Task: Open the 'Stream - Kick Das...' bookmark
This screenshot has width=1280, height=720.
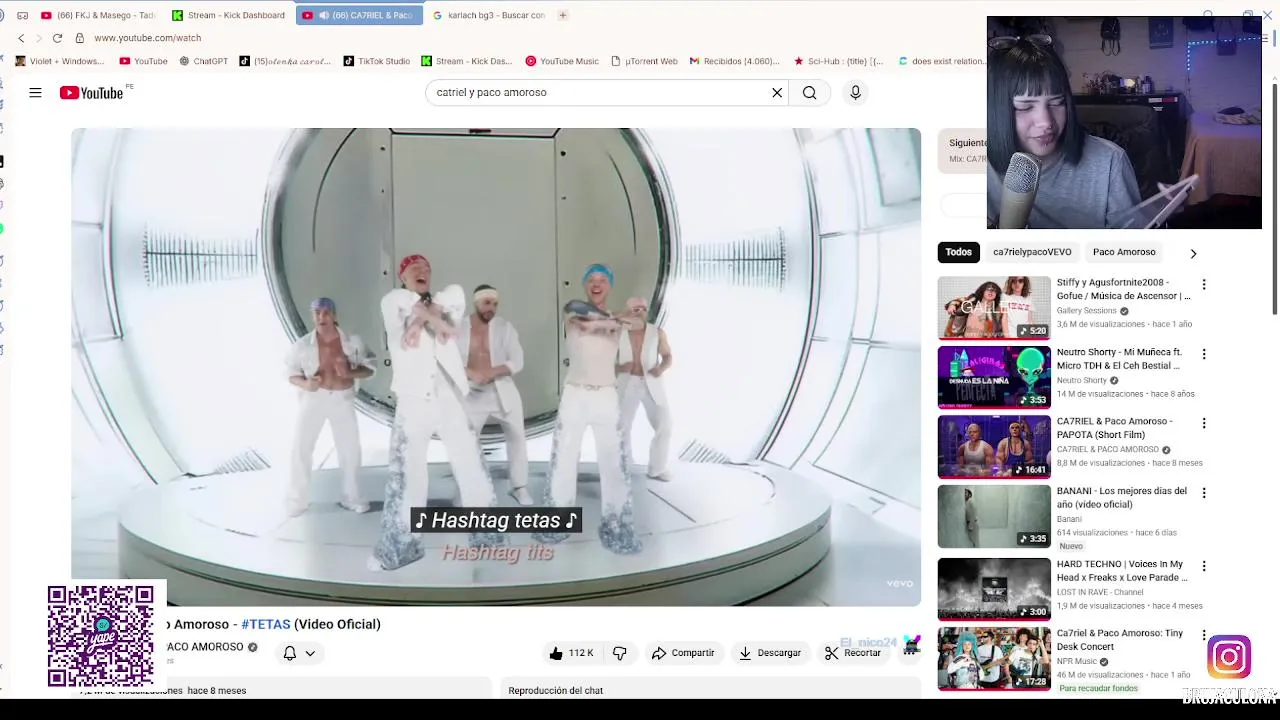Action: (467, 61)
